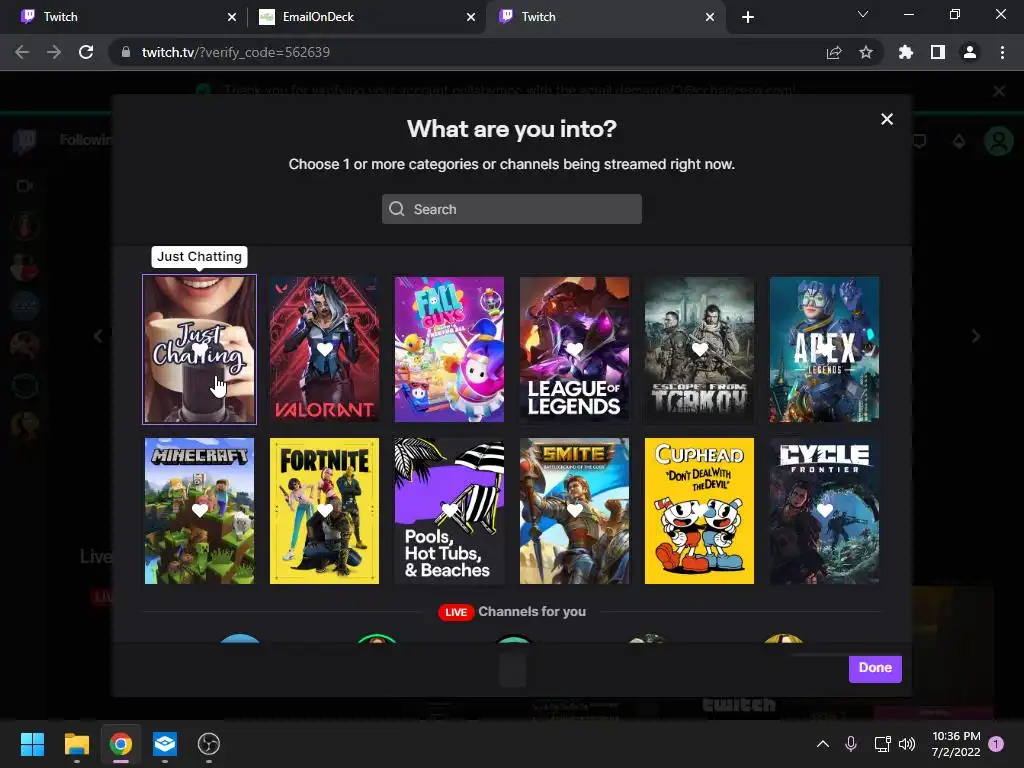Choose the Escape from Tarkov card
The height and width of the screenshot is (768, 1024).
(x=699, y=349)
